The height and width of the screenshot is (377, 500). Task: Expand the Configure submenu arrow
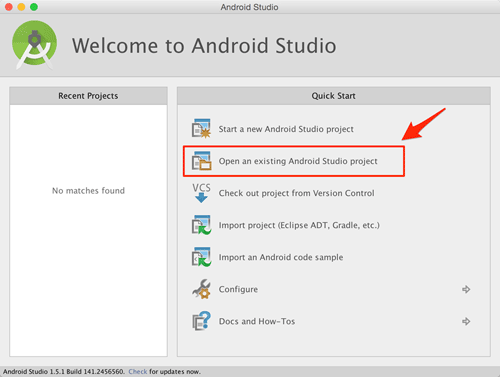pos(466,289)
